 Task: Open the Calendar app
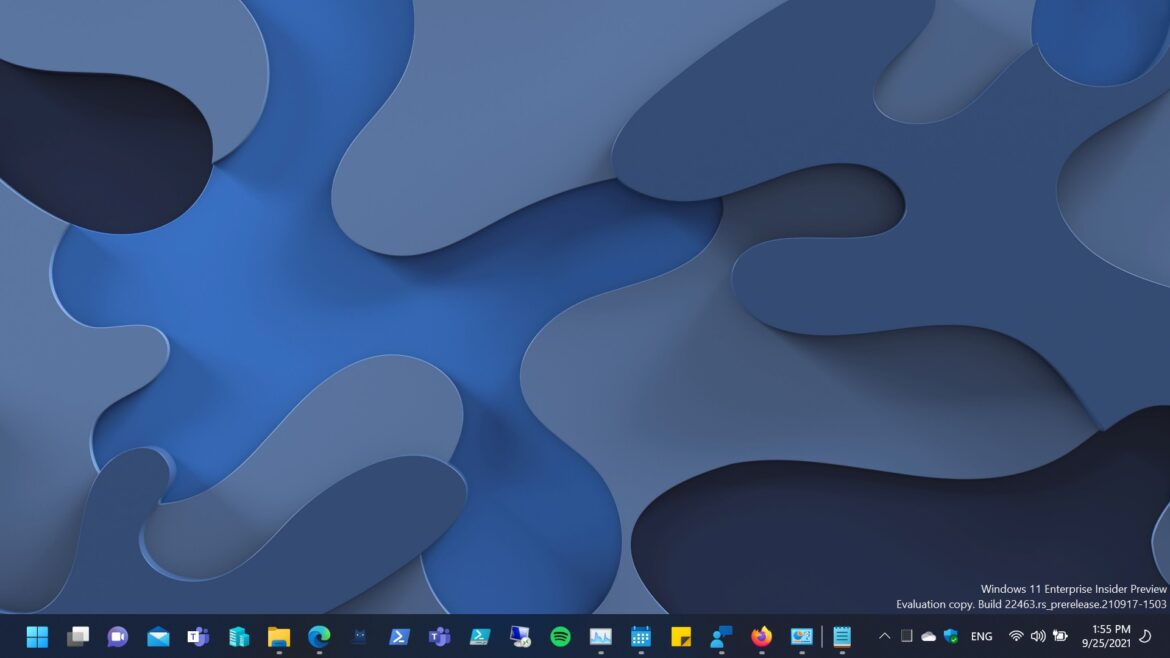[641, 636]
